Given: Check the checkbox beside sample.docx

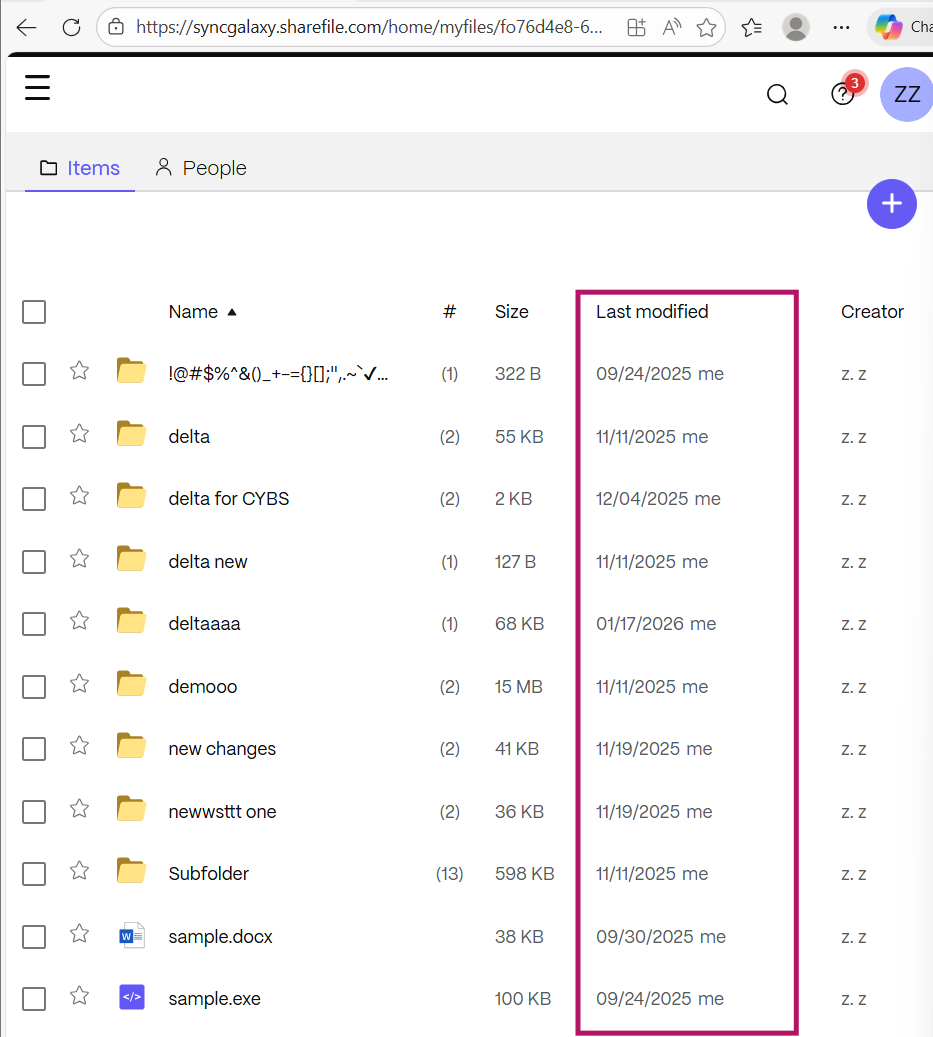Looking at the screenshot, I should (33, 936).
